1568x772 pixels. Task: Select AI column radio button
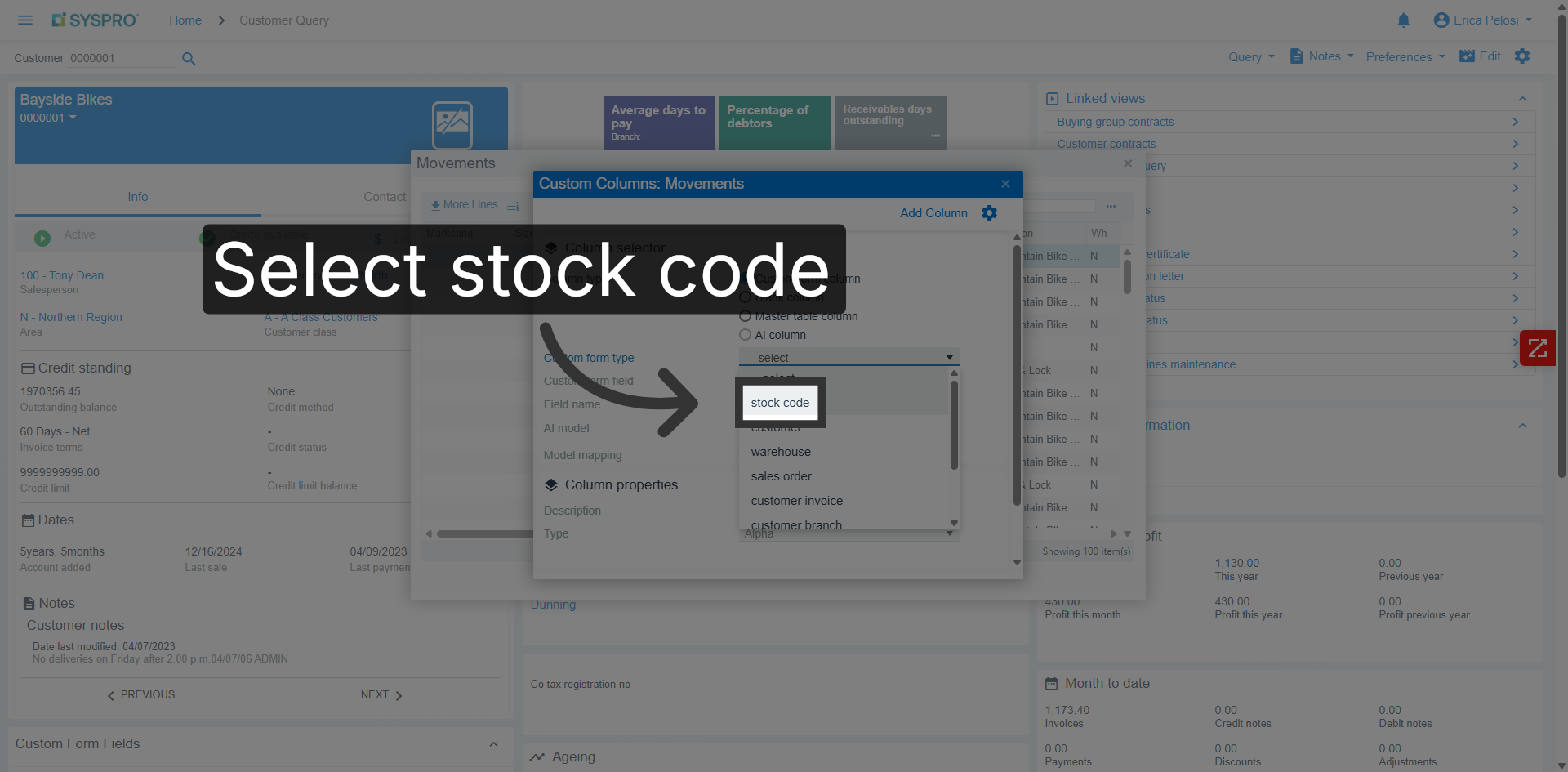pyautogui.click(x=745, y=335)
